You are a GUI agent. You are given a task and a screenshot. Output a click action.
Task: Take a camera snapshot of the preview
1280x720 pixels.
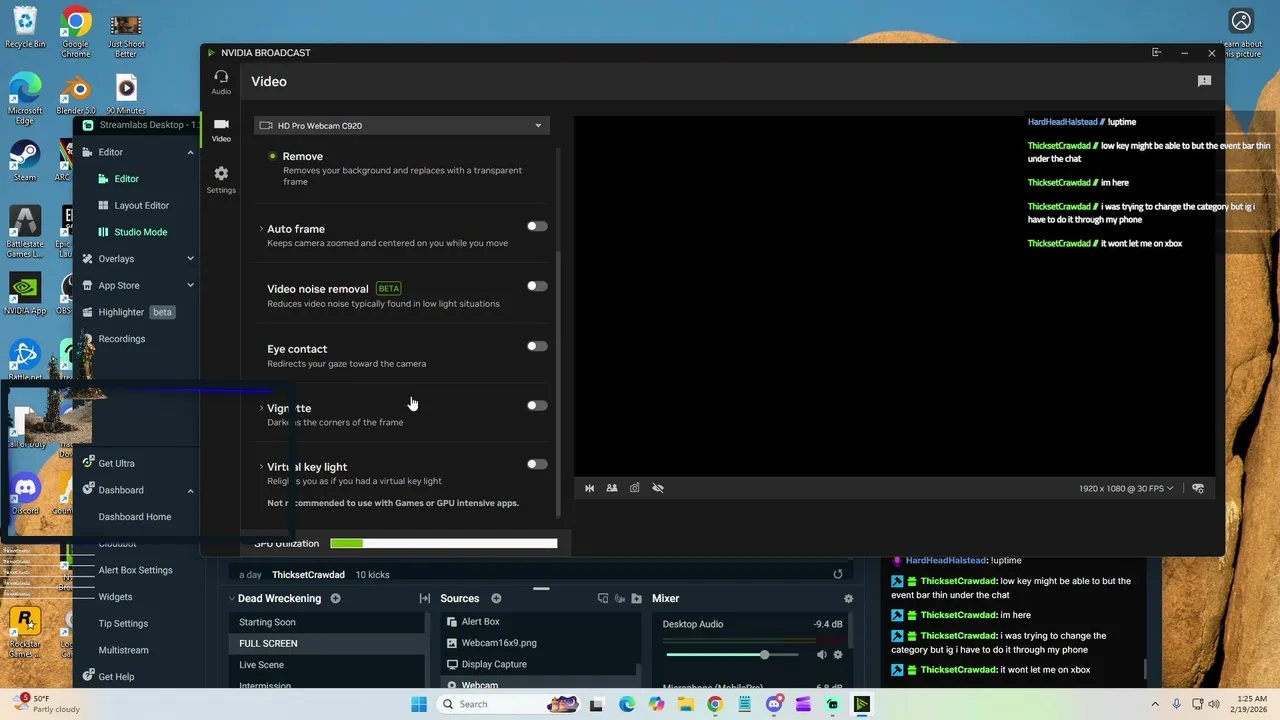[x=635, y=488]
